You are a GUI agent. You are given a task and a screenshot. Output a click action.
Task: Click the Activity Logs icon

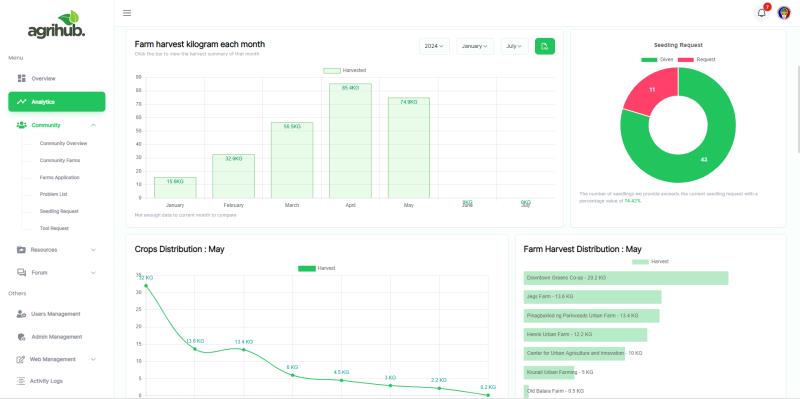21,381
